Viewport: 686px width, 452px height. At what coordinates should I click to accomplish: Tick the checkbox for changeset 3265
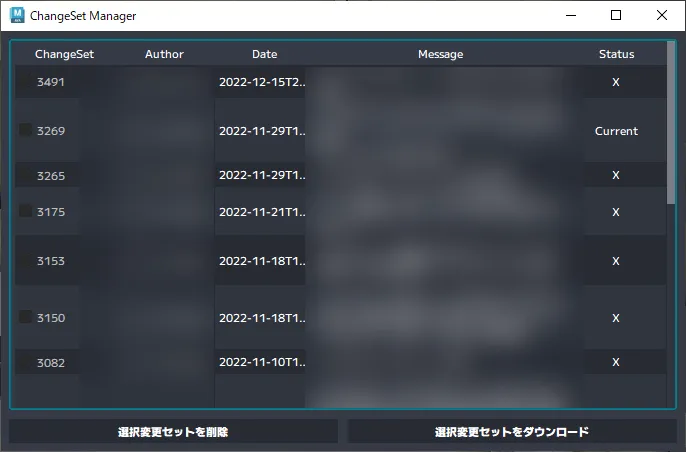pos(25,175)
